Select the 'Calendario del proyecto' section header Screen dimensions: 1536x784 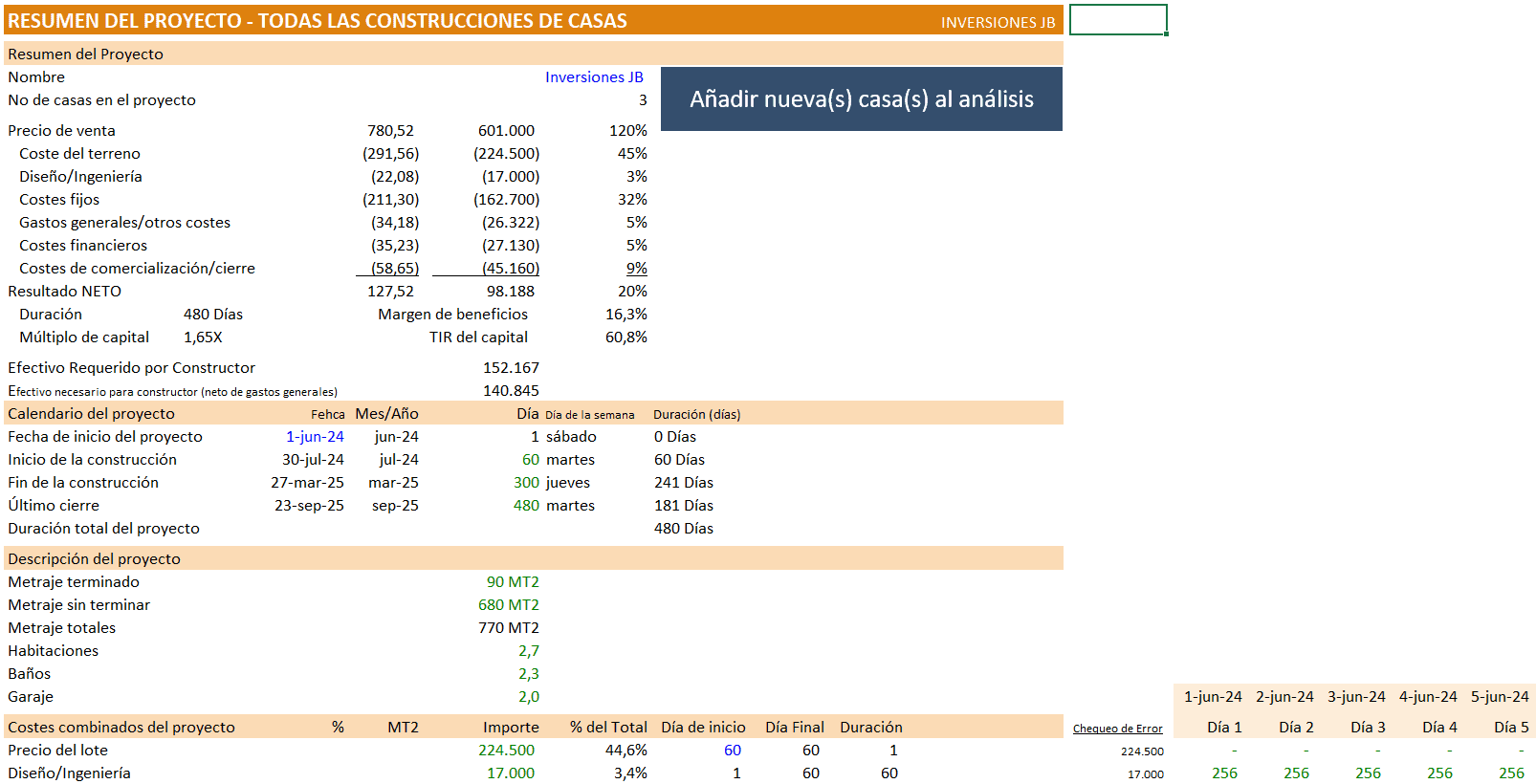[x=91, y=414]
